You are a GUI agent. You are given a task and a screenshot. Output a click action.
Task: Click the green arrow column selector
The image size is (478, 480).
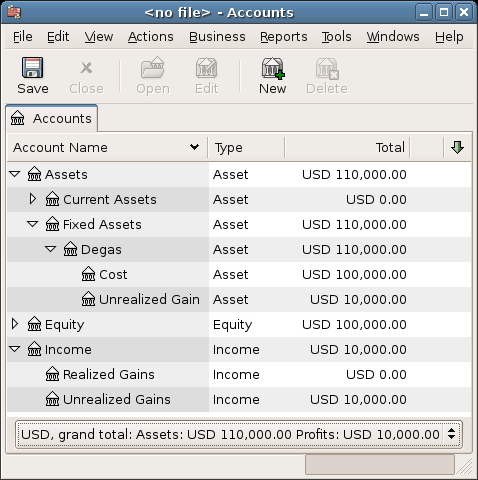point(457,147)
